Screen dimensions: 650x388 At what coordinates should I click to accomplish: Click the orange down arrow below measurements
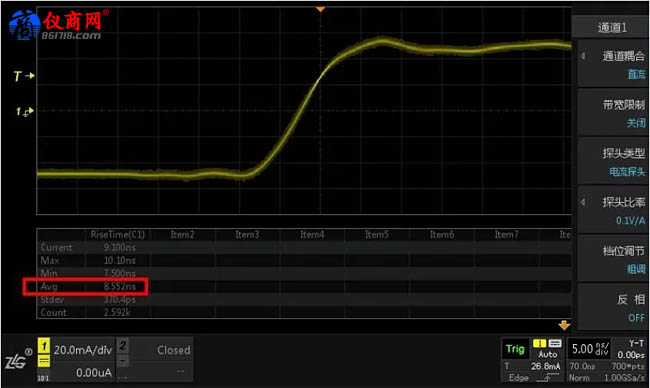point(564,325)
